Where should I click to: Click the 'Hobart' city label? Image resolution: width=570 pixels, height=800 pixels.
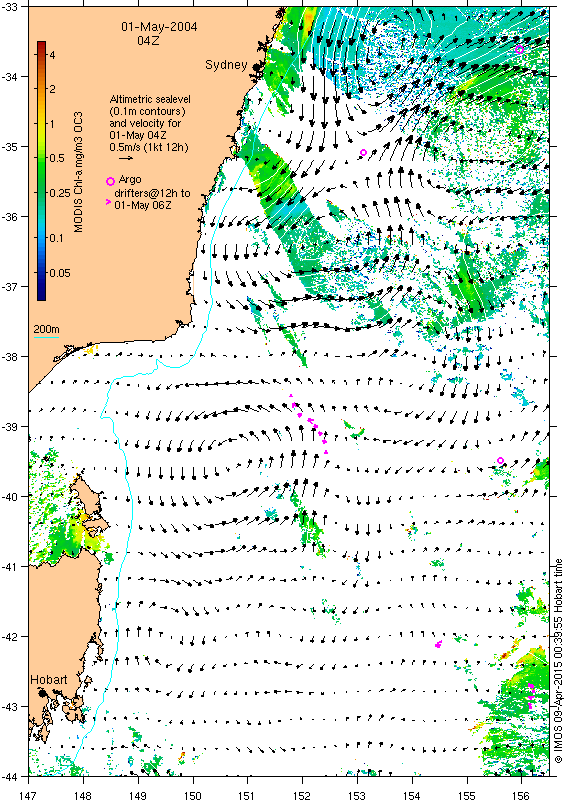(48, 680)
